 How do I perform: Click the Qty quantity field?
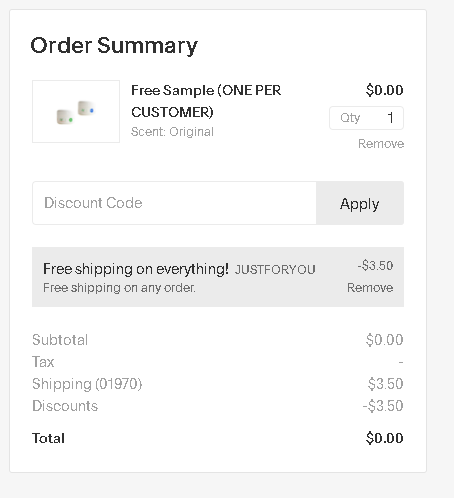366,118
